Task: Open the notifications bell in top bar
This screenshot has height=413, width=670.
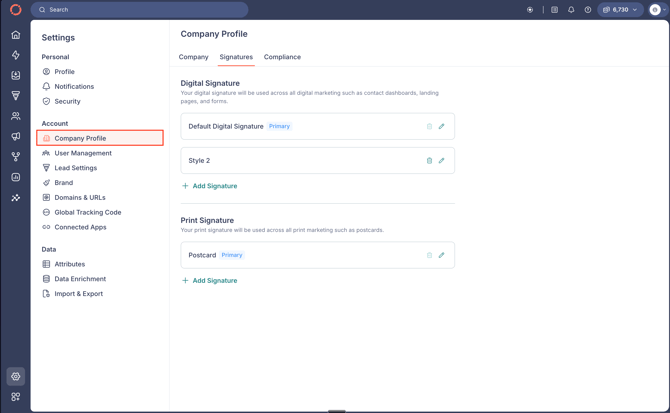Action: pyautogui.click(x=571, y=10)
